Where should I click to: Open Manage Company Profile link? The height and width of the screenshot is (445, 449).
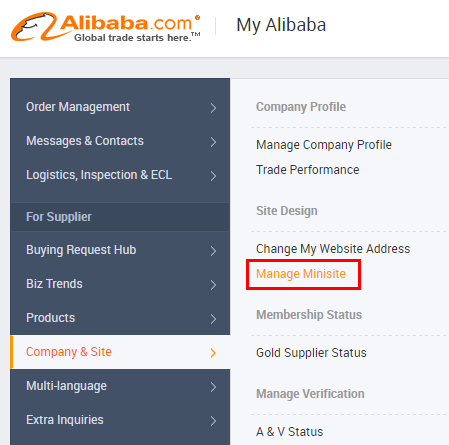[324, 145]
